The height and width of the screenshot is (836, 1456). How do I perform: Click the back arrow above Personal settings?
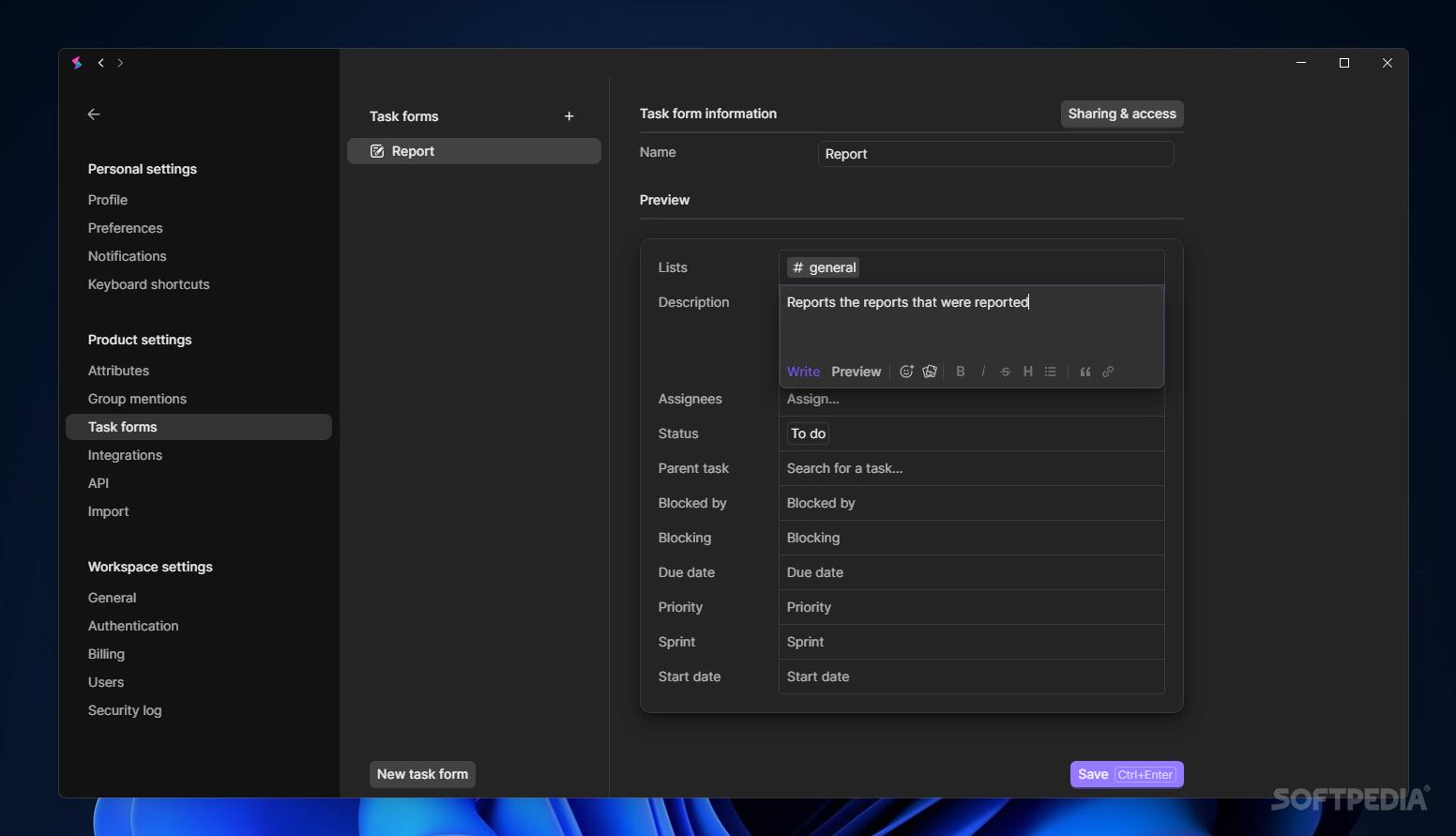click(x=94, y=114)
